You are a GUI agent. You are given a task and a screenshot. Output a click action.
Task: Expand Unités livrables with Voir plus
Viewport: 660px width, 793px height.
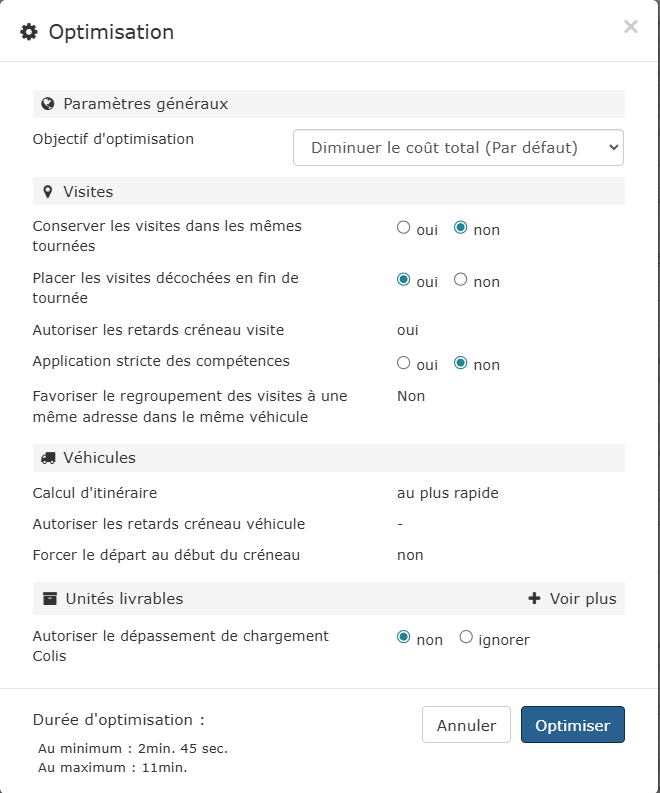tap(582, 599)
